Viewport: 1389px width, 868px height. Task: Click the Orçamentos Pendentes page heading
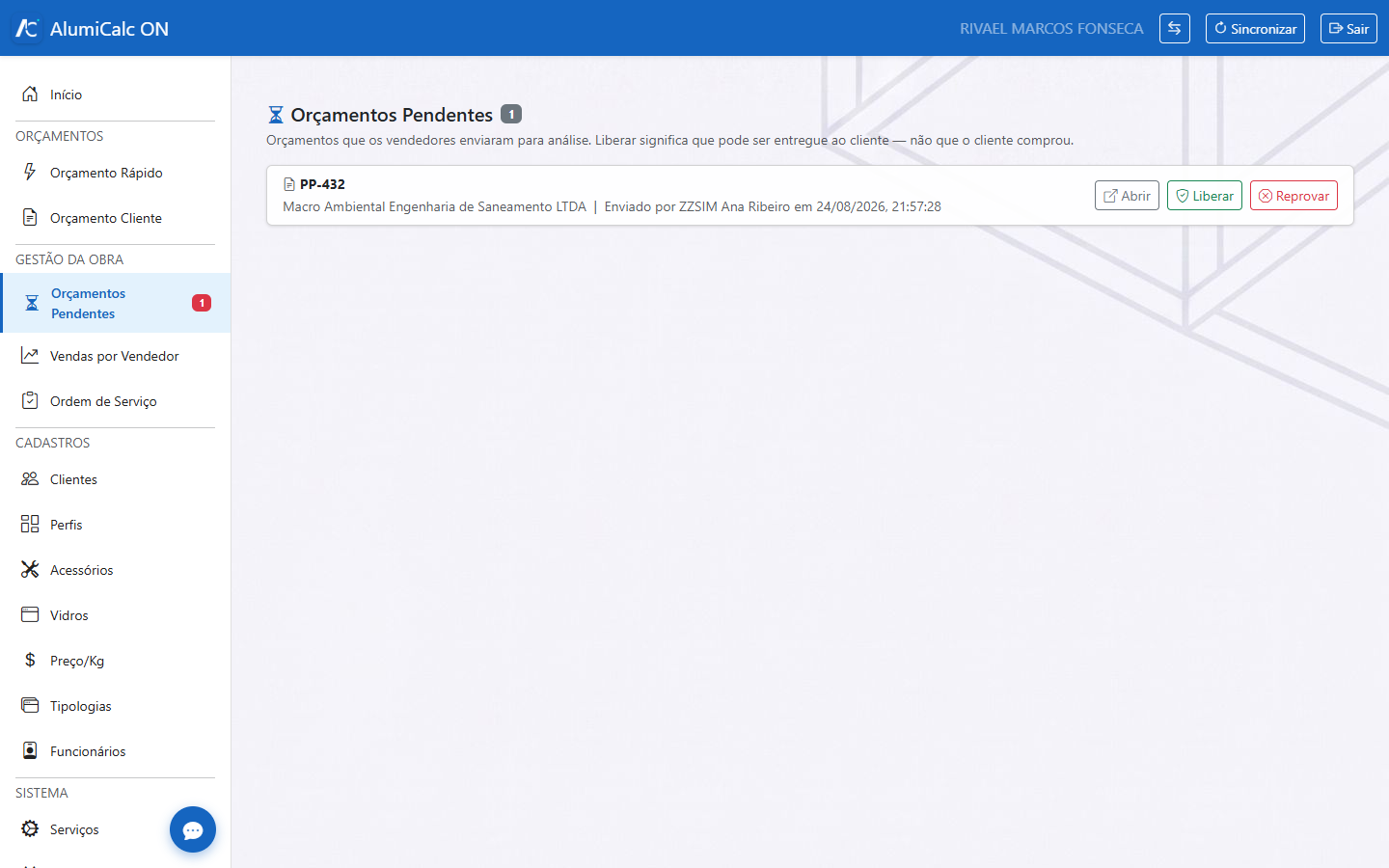pyautogui.click(x=392, y=115)
